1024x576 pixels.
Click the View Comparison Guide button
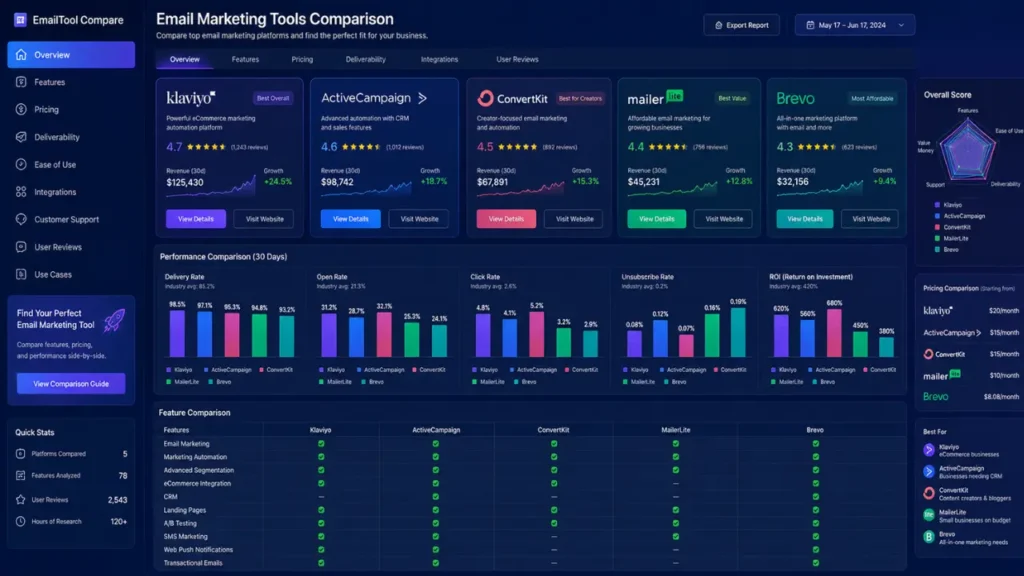pos(71,383)
